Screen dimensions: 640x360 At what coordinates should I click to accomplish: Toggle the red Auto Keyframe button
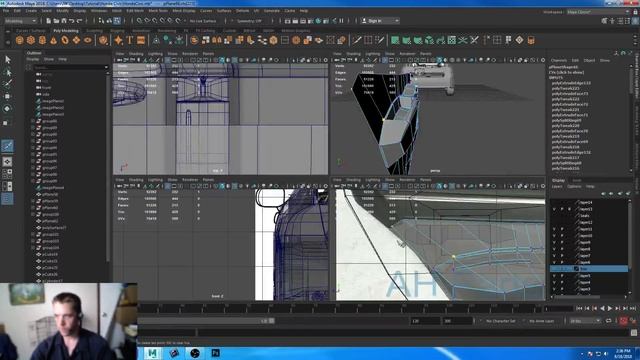pyautogui.click(x=623, y=321)
